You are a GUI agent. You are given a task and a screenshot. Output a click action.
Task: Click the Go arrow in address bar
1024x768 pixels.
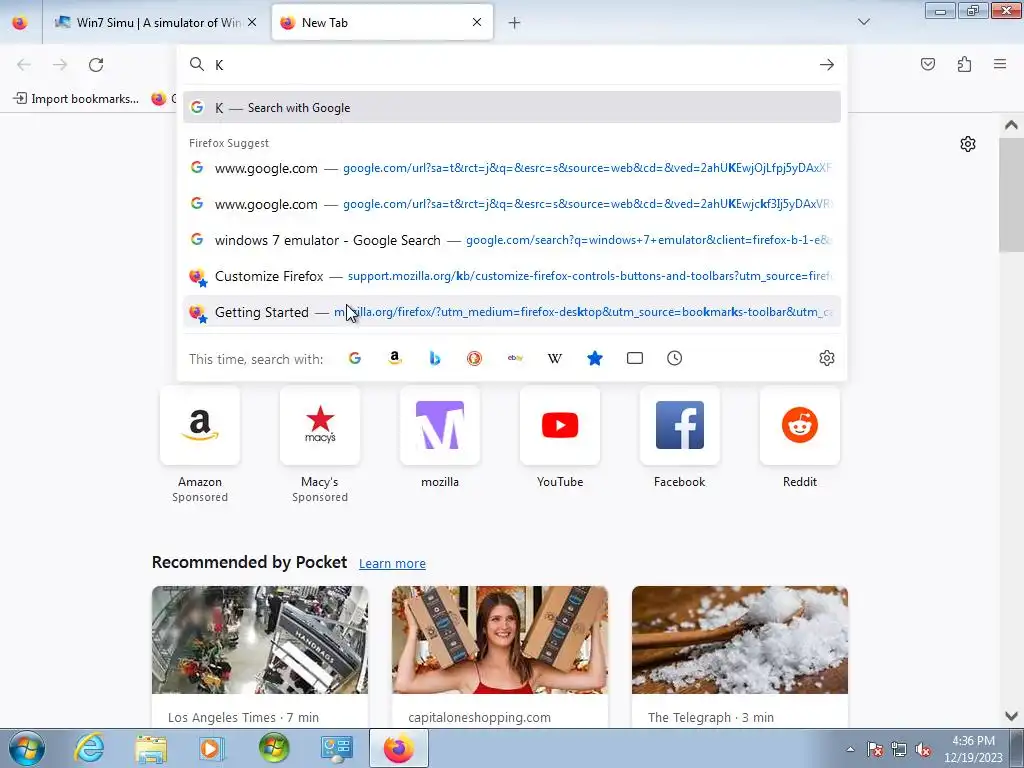[x=827, y=65]
